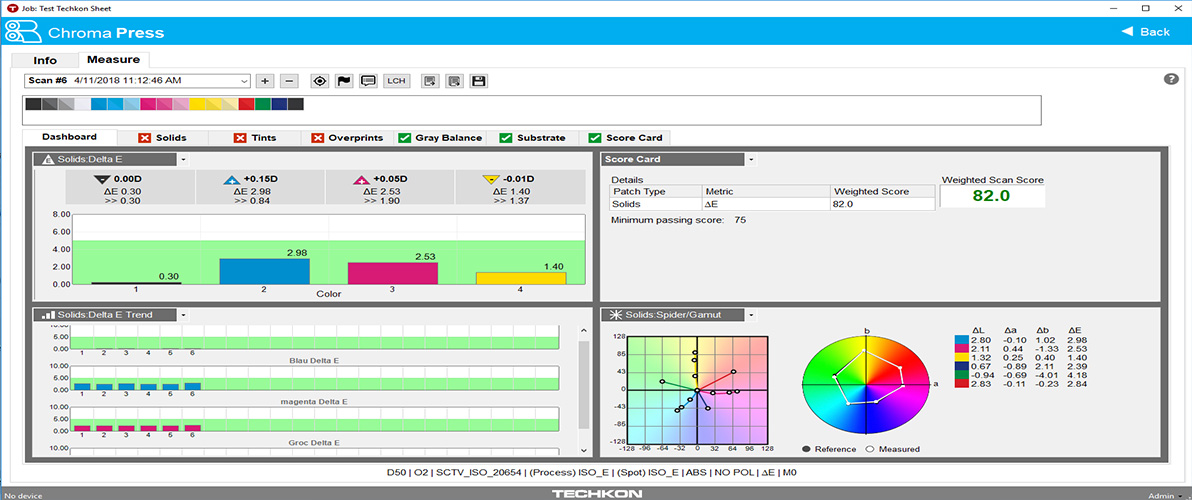This screenshot has height=500, width=1192.
Task: Click the TECHKON logo in the footer
Action: click(x=596, y=494)
